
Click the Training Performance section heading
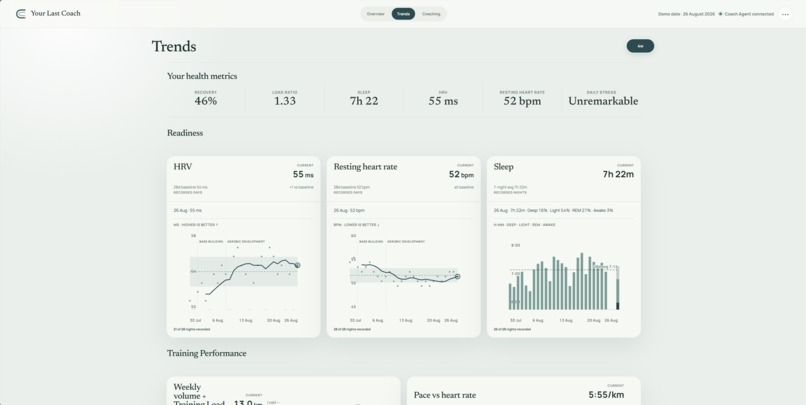[207, 354]
